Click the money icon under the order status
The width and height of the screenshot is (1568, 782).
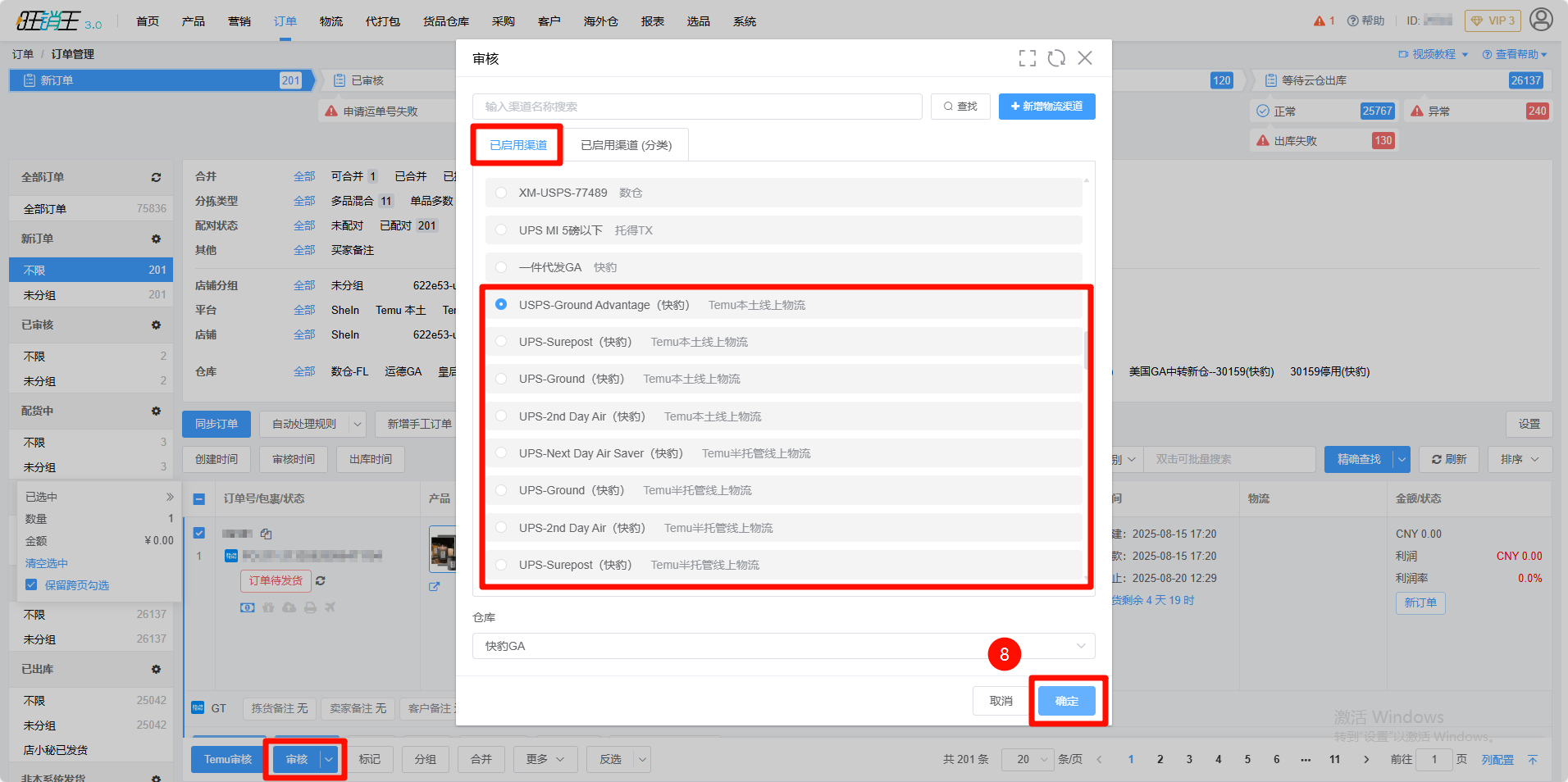(247, 607)
